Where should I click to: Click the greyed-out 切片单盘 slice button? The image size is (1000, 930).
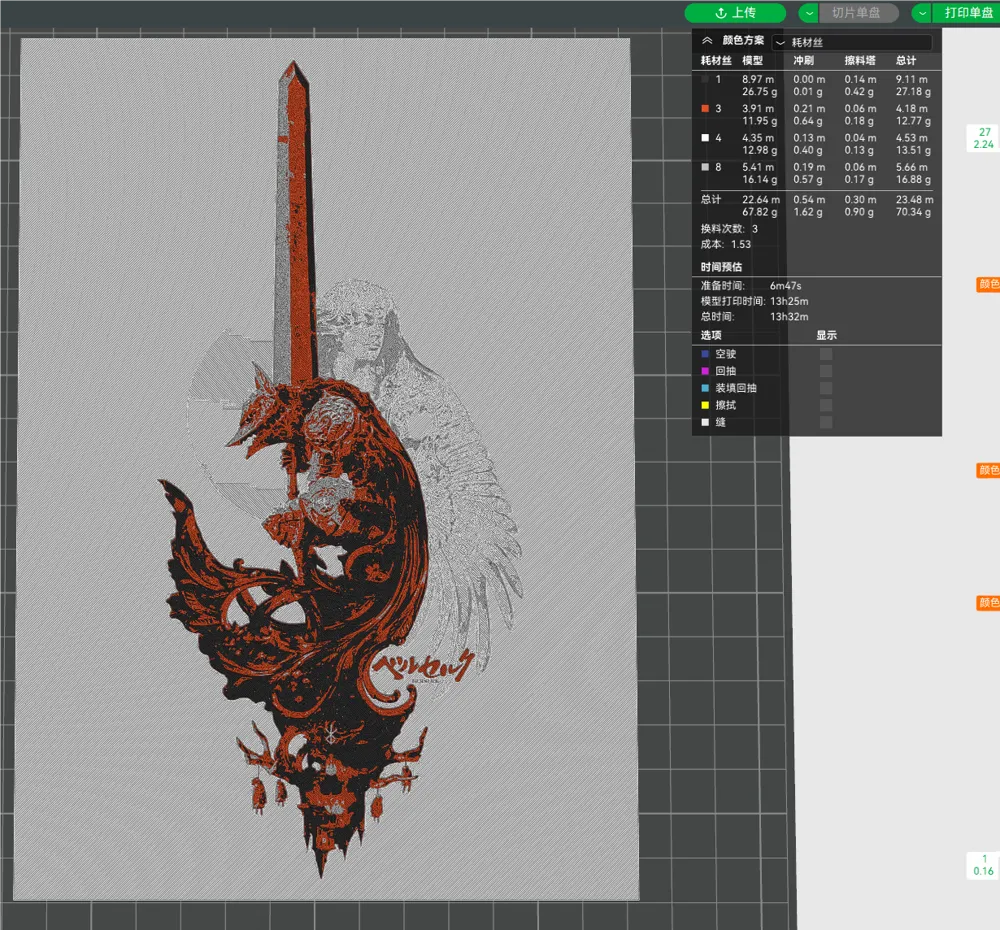click(858, 13)
